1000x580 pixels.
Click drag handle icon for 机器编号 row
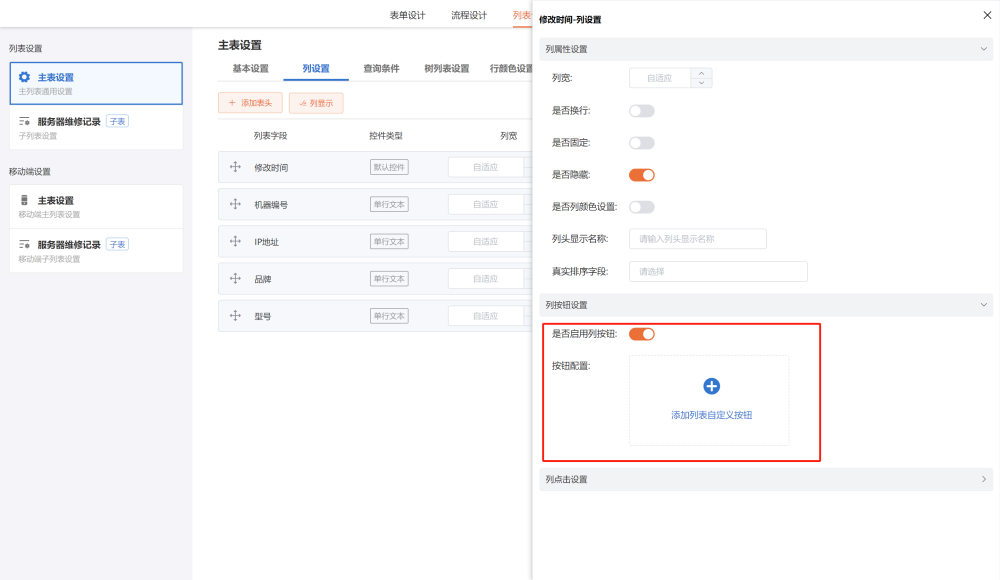coord(236,204)
